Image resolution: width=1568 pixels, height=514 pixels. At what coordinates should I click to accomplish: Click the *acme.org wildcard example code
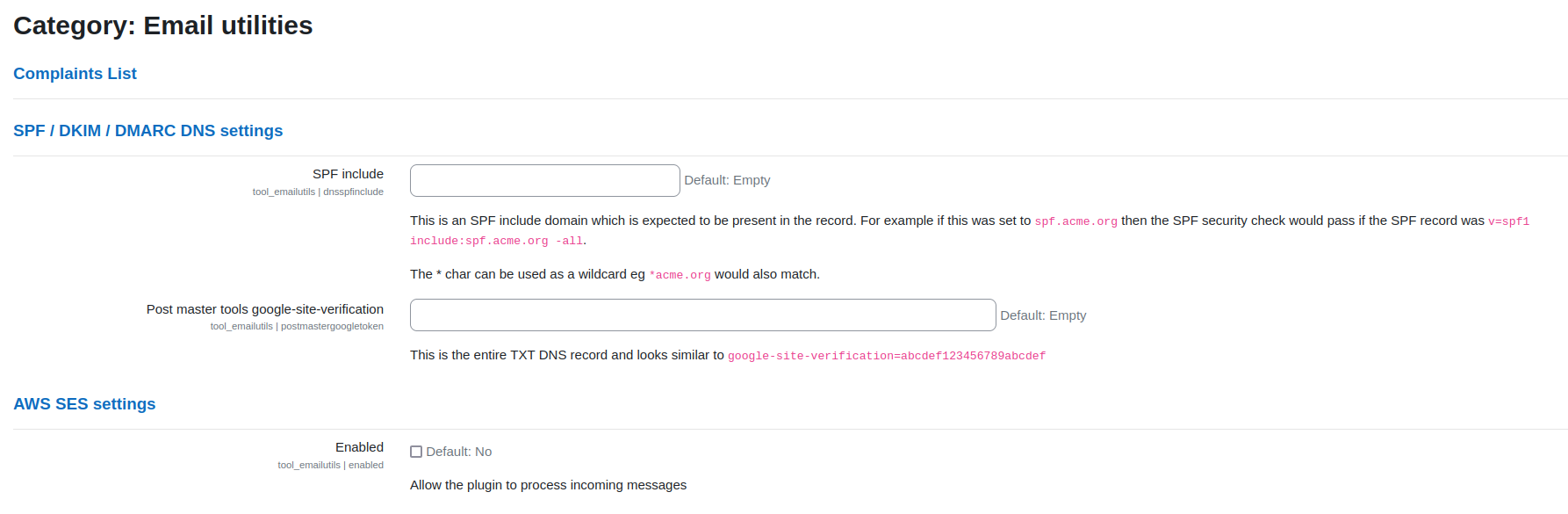click(x=680, y=275)
